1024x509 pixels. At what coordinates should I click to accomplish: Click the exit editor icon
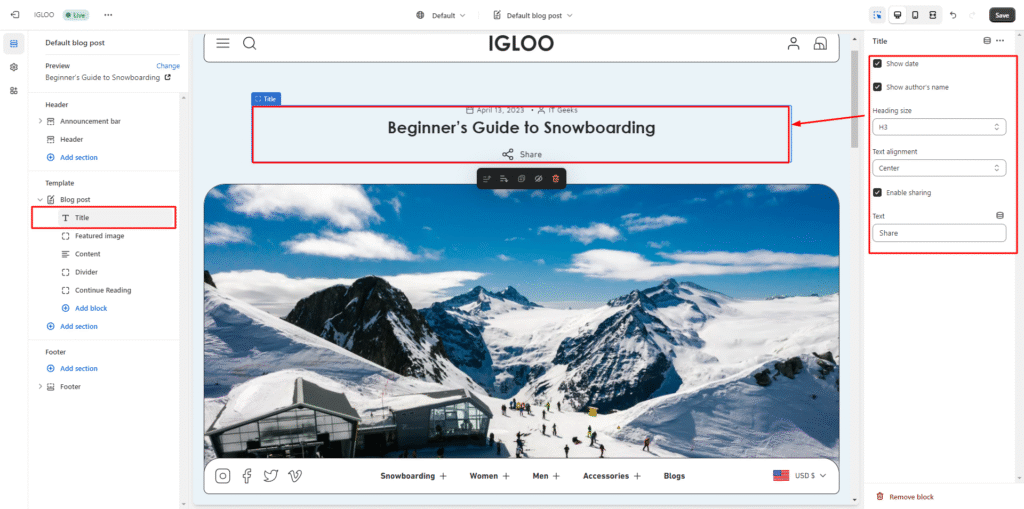tap(15, 15)
